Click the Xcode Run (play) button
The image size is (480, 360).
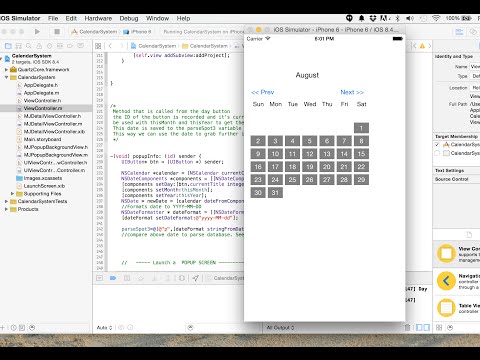point(37,32)
